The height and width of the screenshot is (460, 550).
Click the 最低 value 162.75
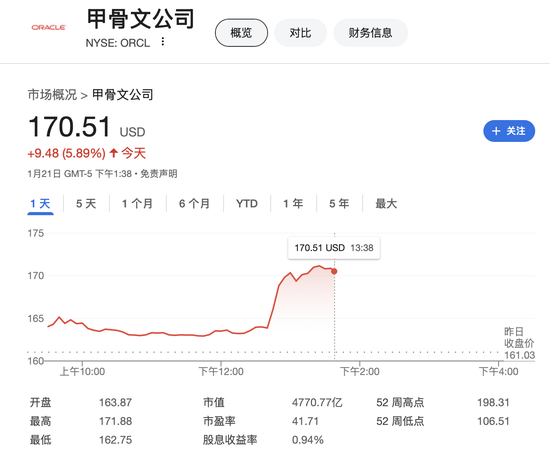tap(115, 440)
